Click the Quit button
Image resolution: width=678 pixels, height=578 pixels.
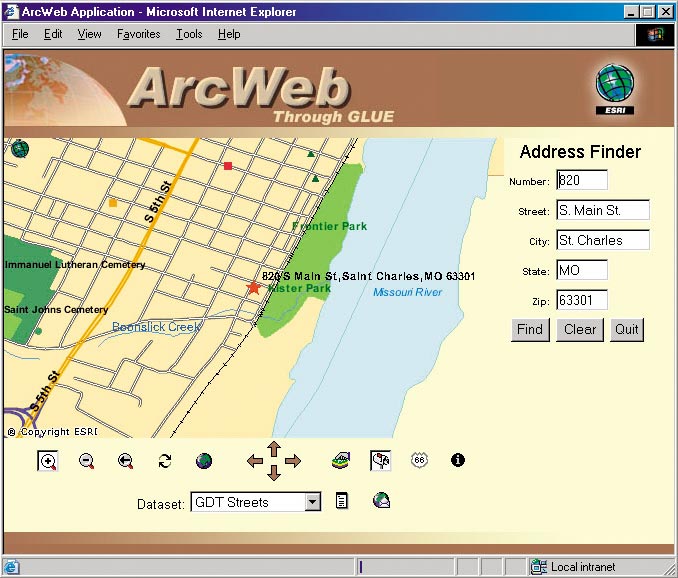click(x=627, y=330)
